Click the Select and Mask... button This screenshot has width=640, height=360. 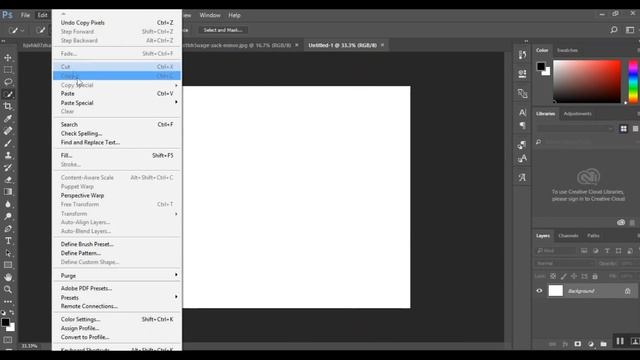[x=223, y=30]
